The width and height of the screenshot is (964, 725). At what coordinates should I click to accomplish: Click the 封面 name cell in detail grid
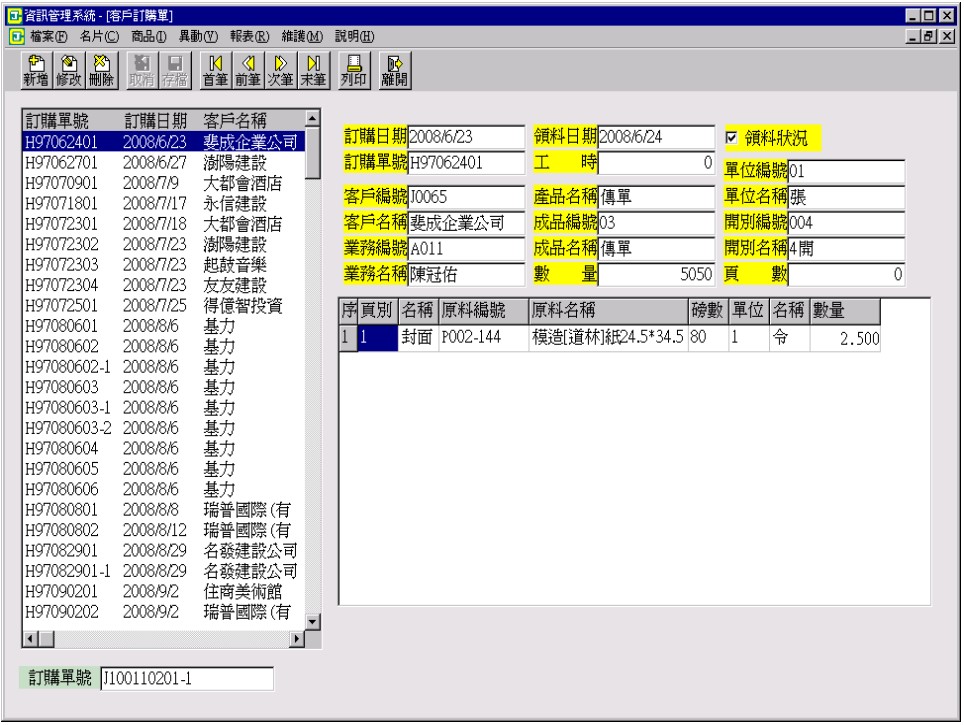point(418,338)
